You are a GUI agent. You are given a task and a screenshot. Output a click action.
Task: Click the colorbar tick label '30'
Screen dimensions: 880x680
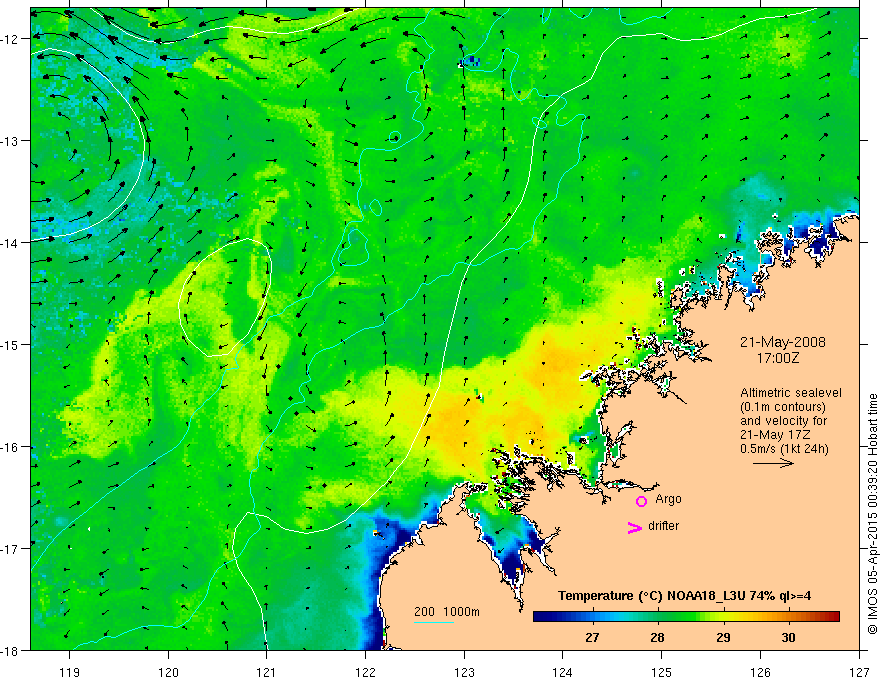(788, 637)
